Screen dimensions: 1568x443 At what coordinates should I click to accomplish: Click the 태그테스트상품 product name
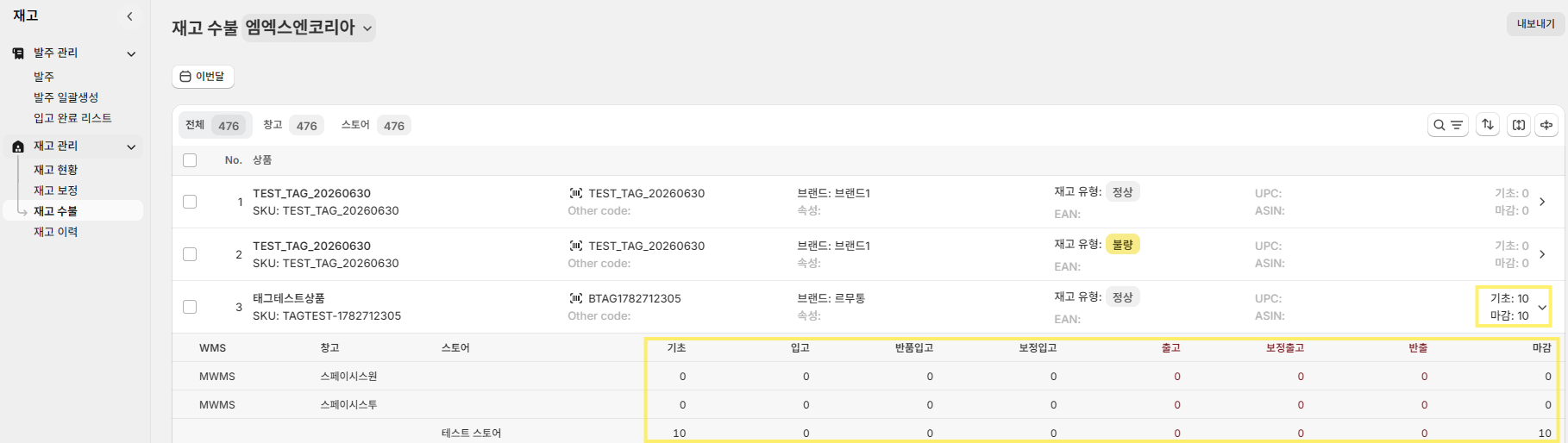[x=289, y=298]
